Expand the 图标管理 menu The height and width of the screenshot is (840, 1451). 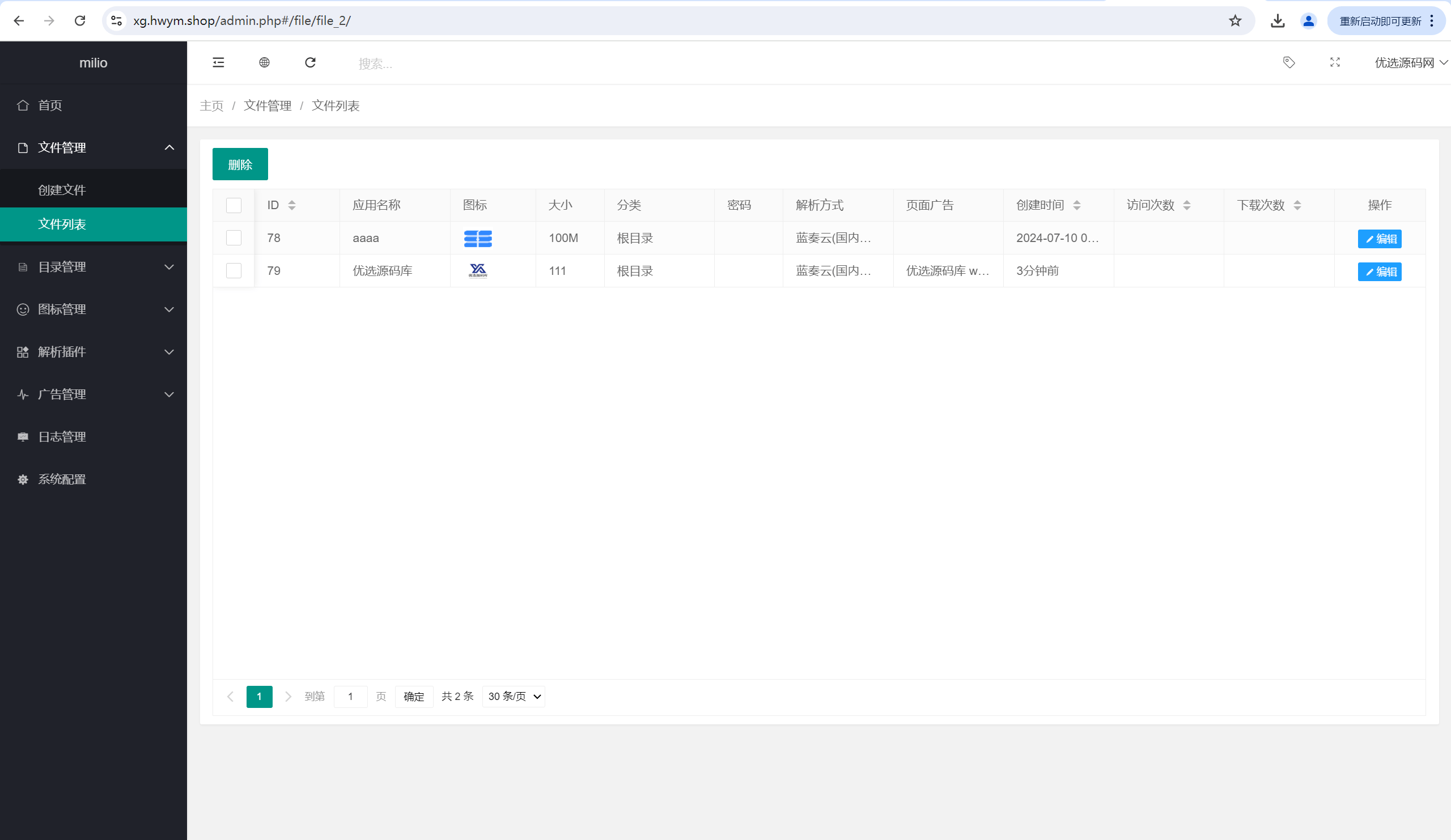click(x=94, y=309)
